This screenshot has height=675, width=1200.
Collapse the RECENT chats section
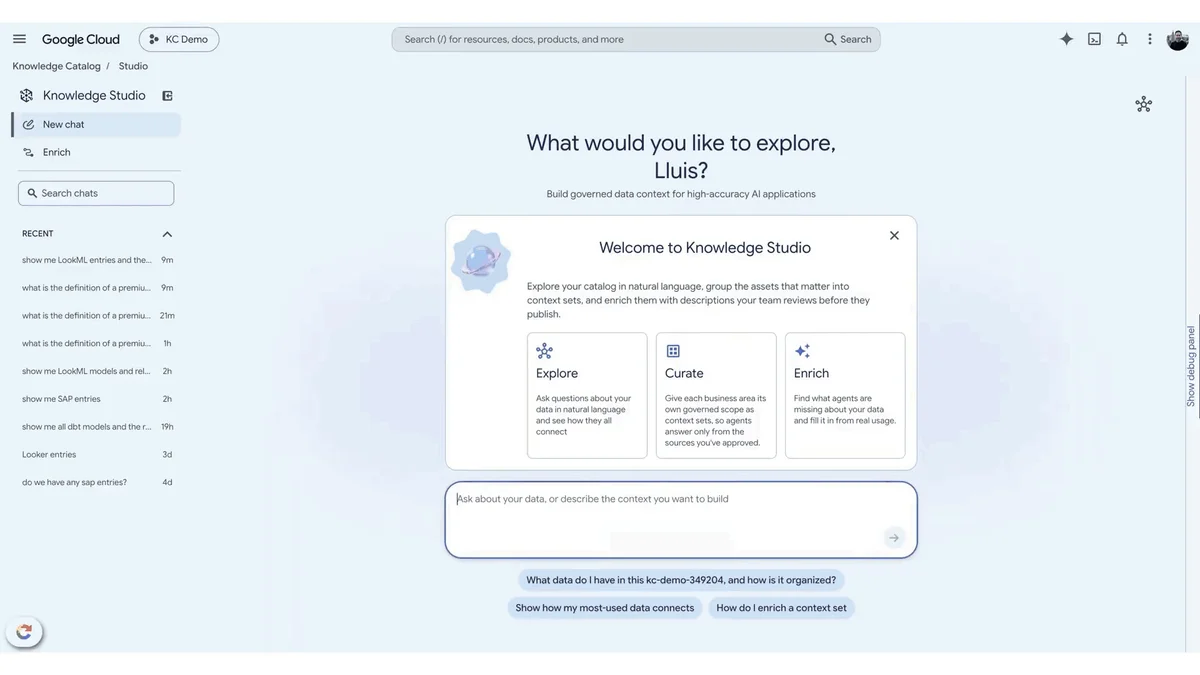167,234
